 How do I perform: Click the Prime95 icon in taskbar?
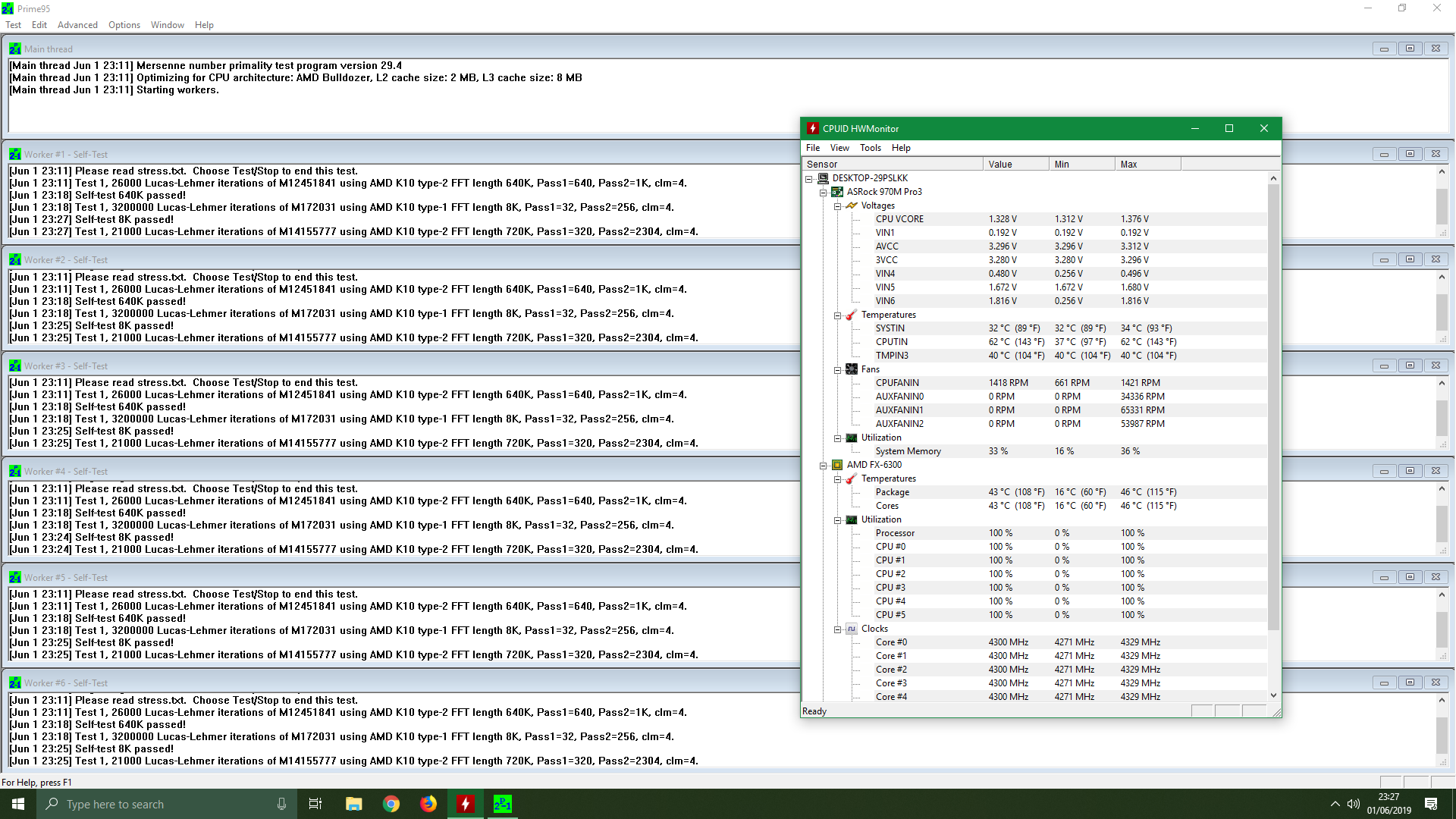(502, 804)
